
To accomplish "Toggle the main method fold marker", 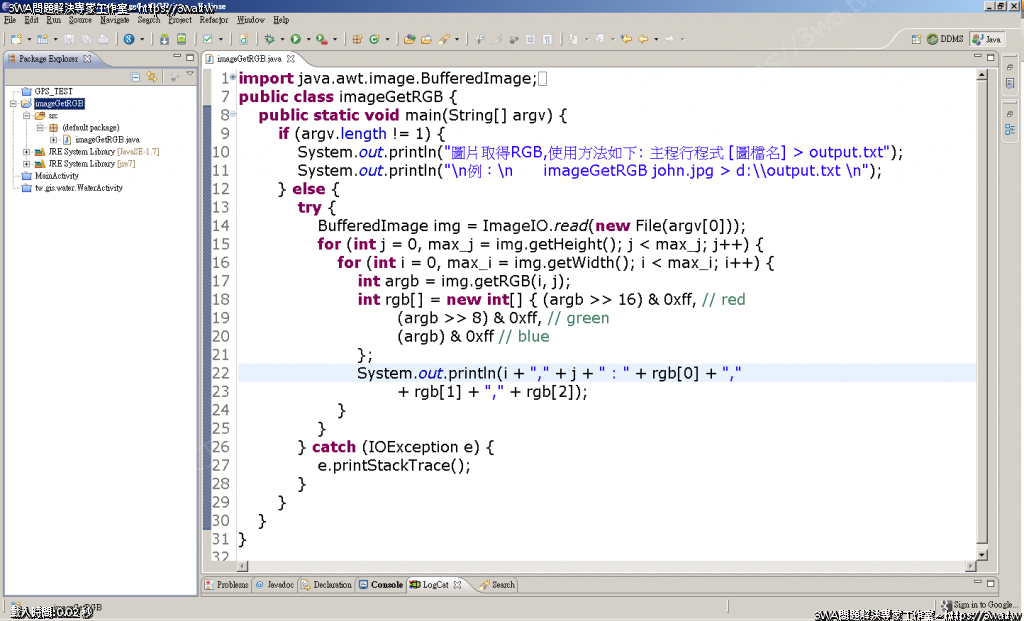I will click(x=232, y=115).
